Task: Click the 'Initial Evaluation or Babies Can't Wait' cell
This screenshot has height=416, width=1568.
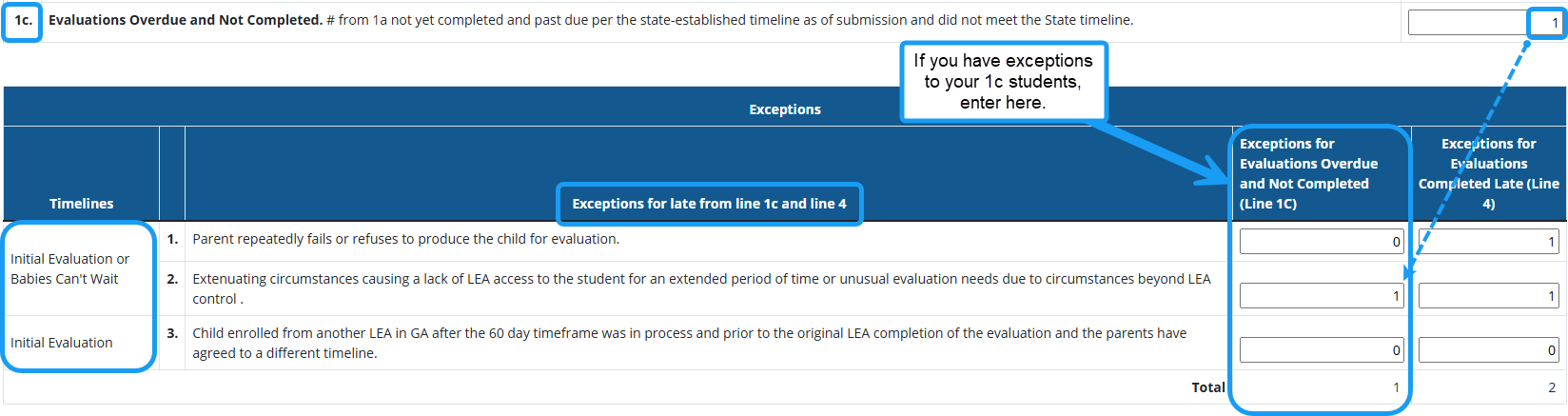Action: coord(70,268)
